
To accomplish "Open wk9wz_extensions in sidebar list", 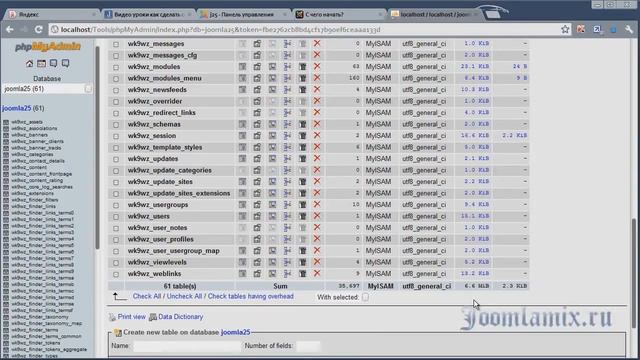I will click(x=32, y=193).
